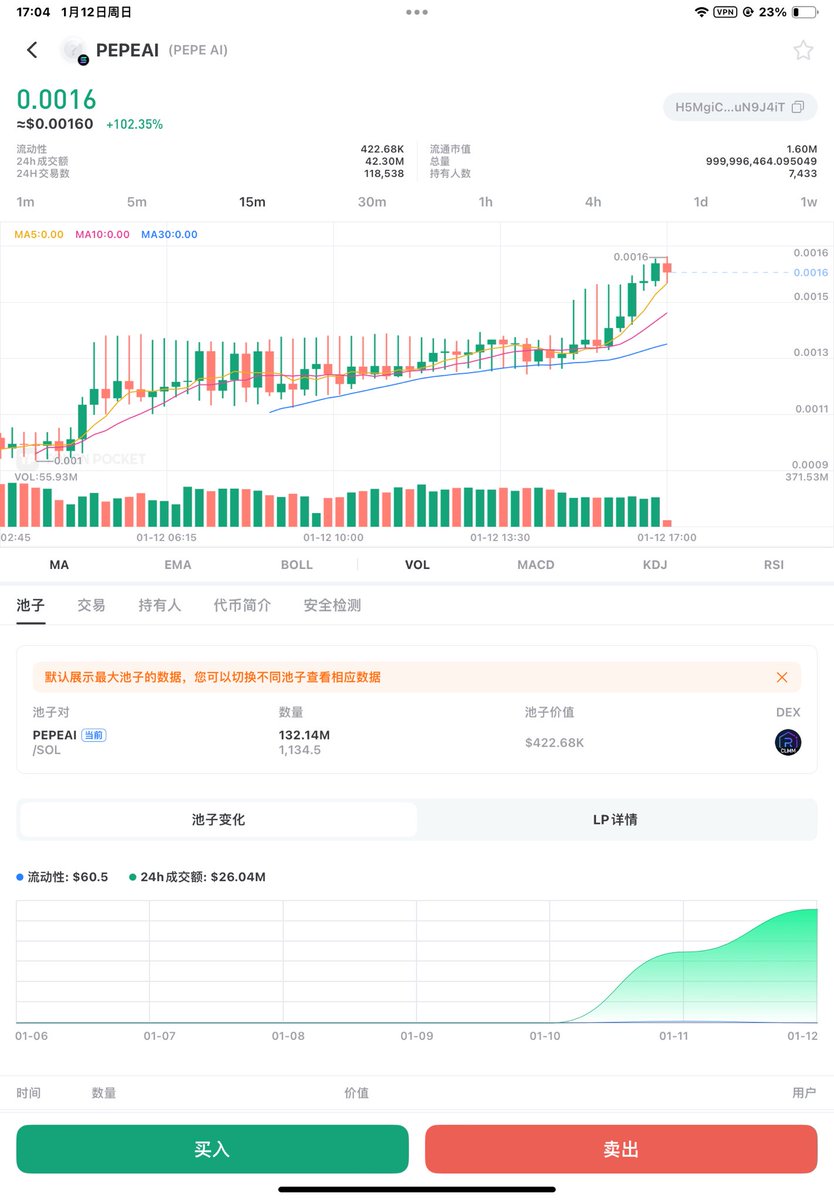Screen dimensions: 834x1200
Task: Click the market cap value 1.60M
Action: tap(802, 149)
